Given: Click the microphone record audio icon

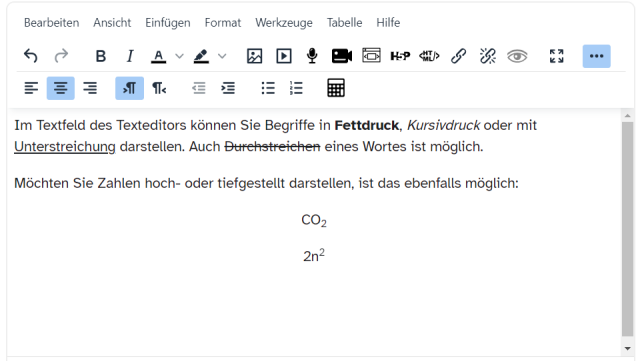Looking at the screenshot, I should click(312, 56).
